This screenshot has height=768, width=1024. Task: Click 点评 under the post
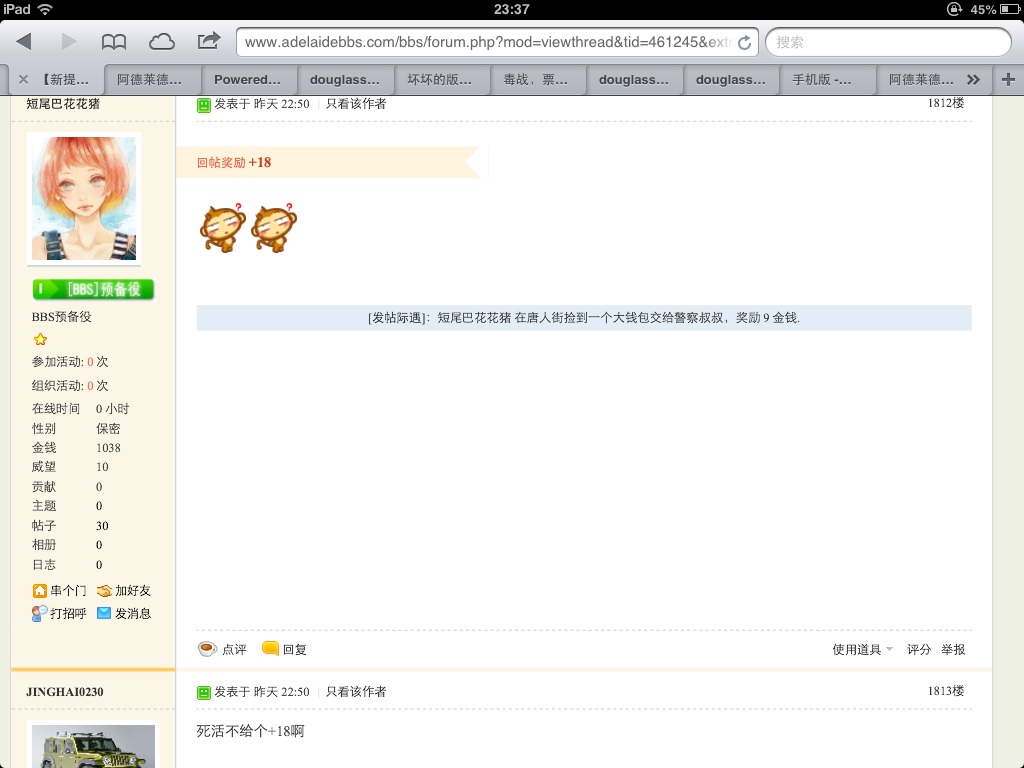223,649
